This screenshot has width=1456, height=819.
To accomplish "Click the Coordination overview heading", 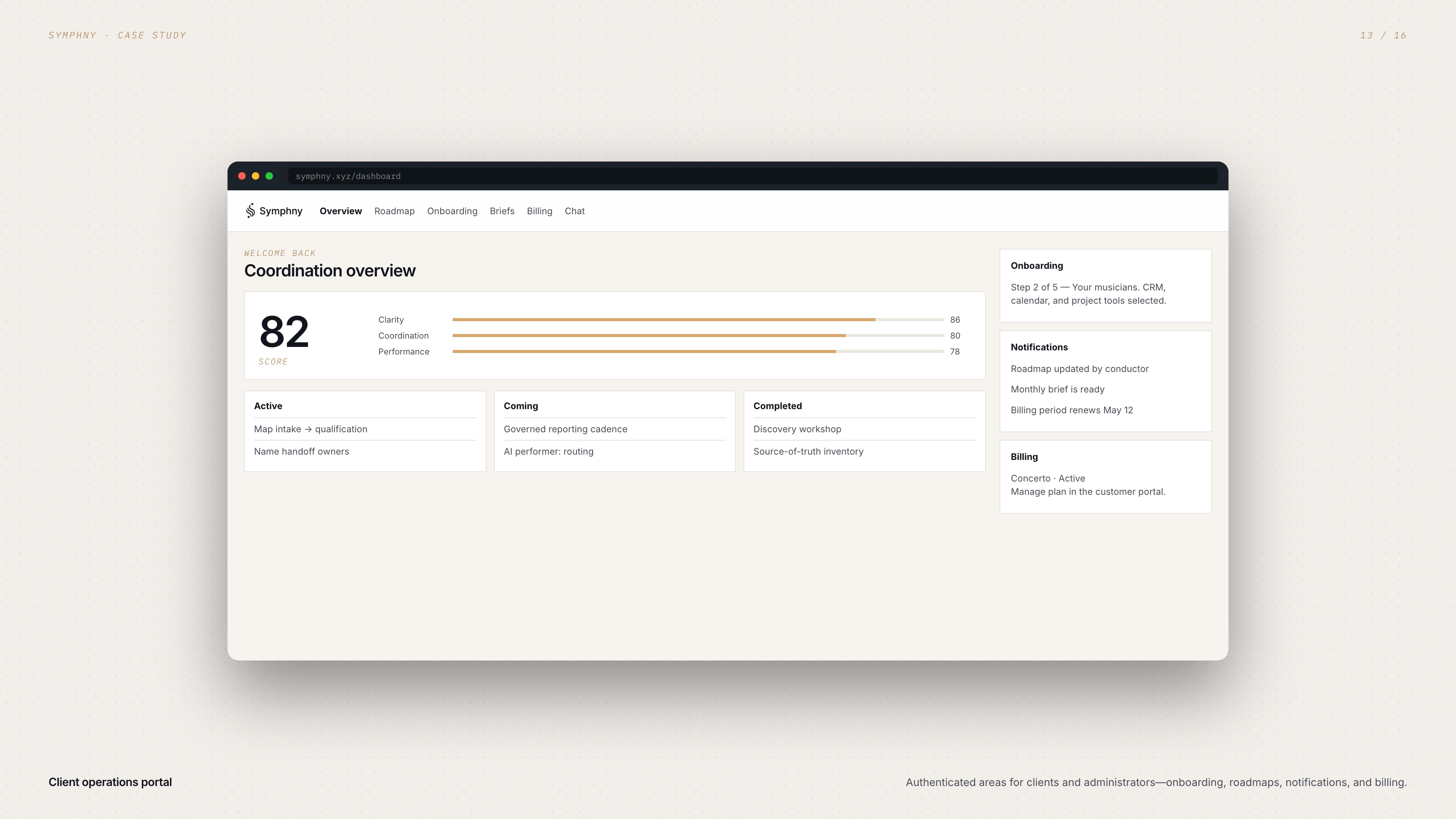I will pyautogui.click(x=330, y=271).
